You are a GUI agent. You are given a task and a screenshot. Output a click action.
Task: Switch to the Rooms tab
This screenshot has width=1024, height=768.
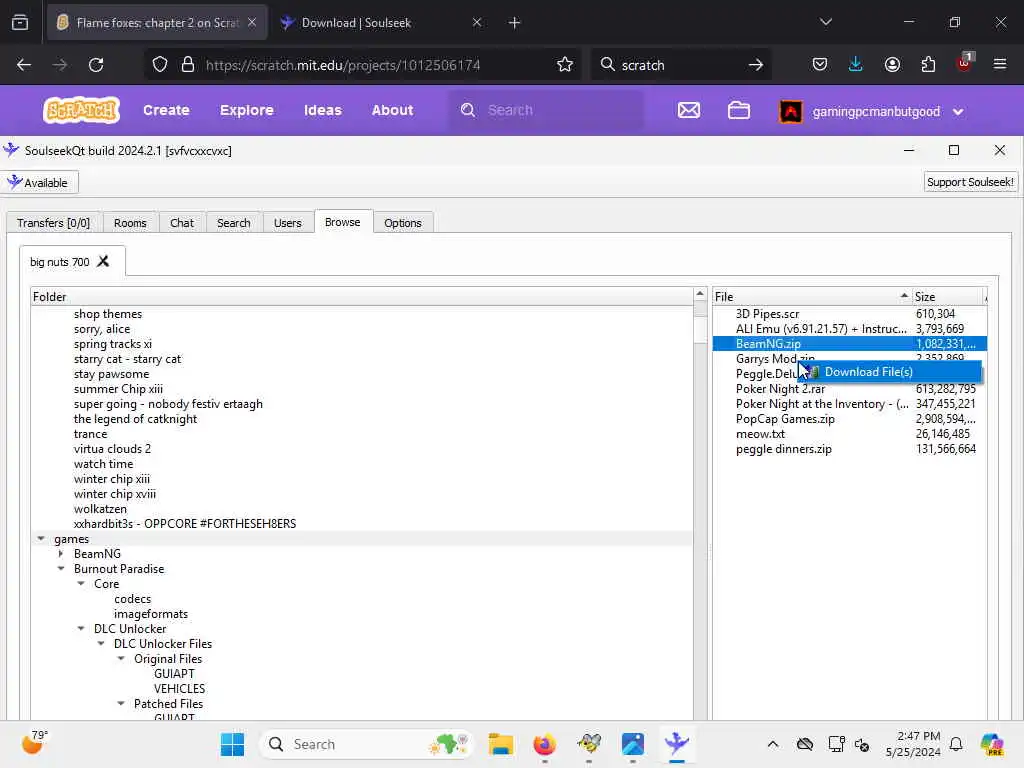click(130, 223)
